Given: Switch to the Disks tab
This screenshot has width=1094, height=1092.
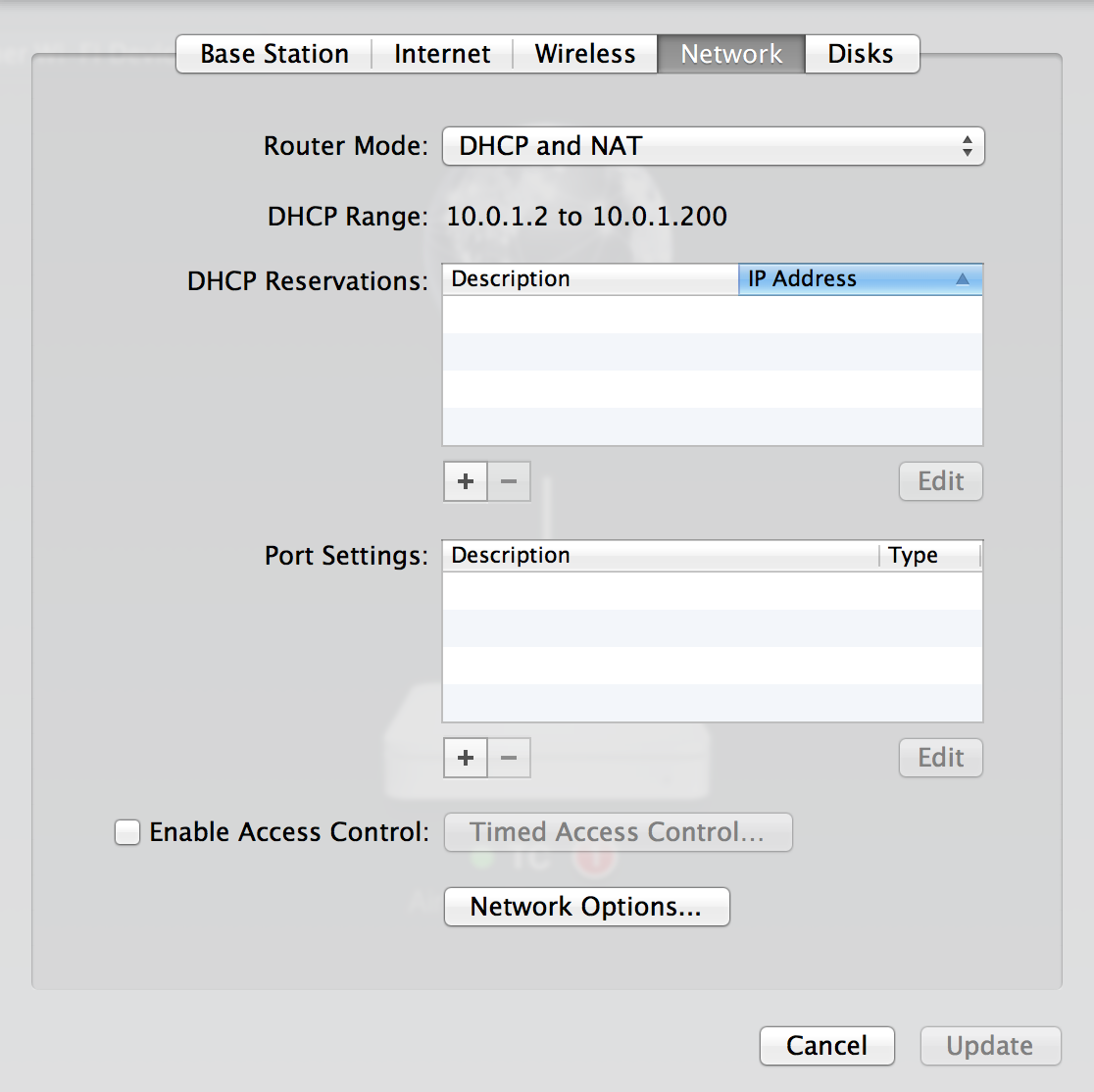Looking at the screenshot, I should pos(862,54).
